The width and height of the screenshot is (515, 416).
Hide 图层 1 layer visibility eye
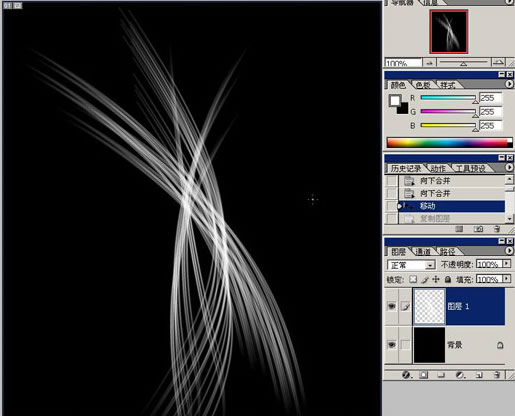pyautogui.click(x=392, y=306)
